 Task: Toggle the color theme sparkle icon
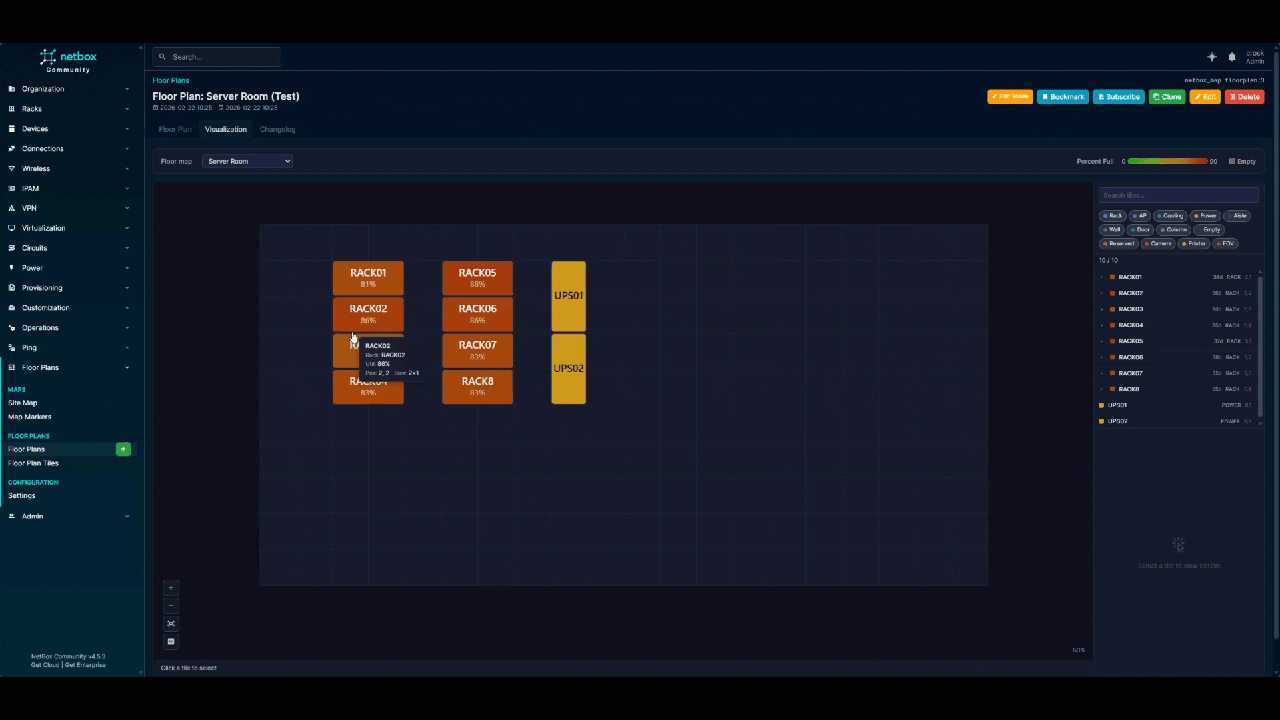pyautogui.click(x=1212, y=57)
